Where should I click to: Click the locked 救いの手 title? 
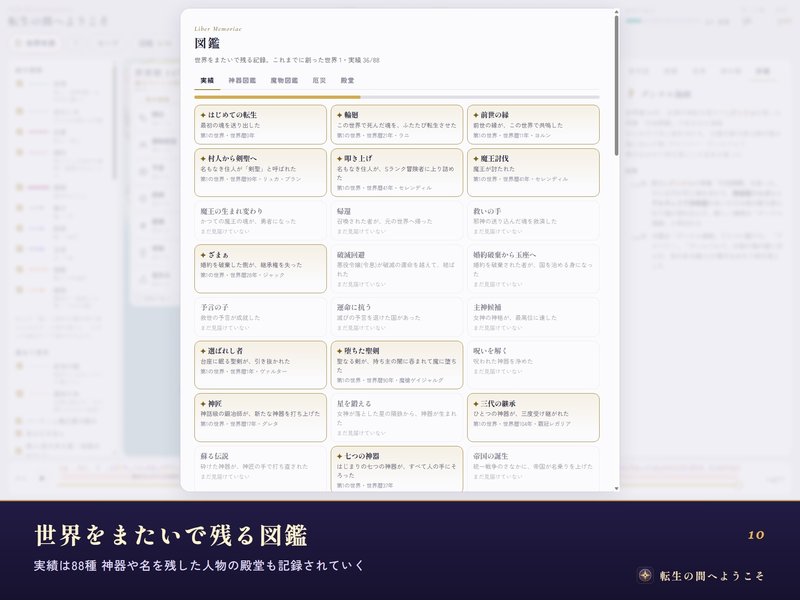[x=487, y=211]
